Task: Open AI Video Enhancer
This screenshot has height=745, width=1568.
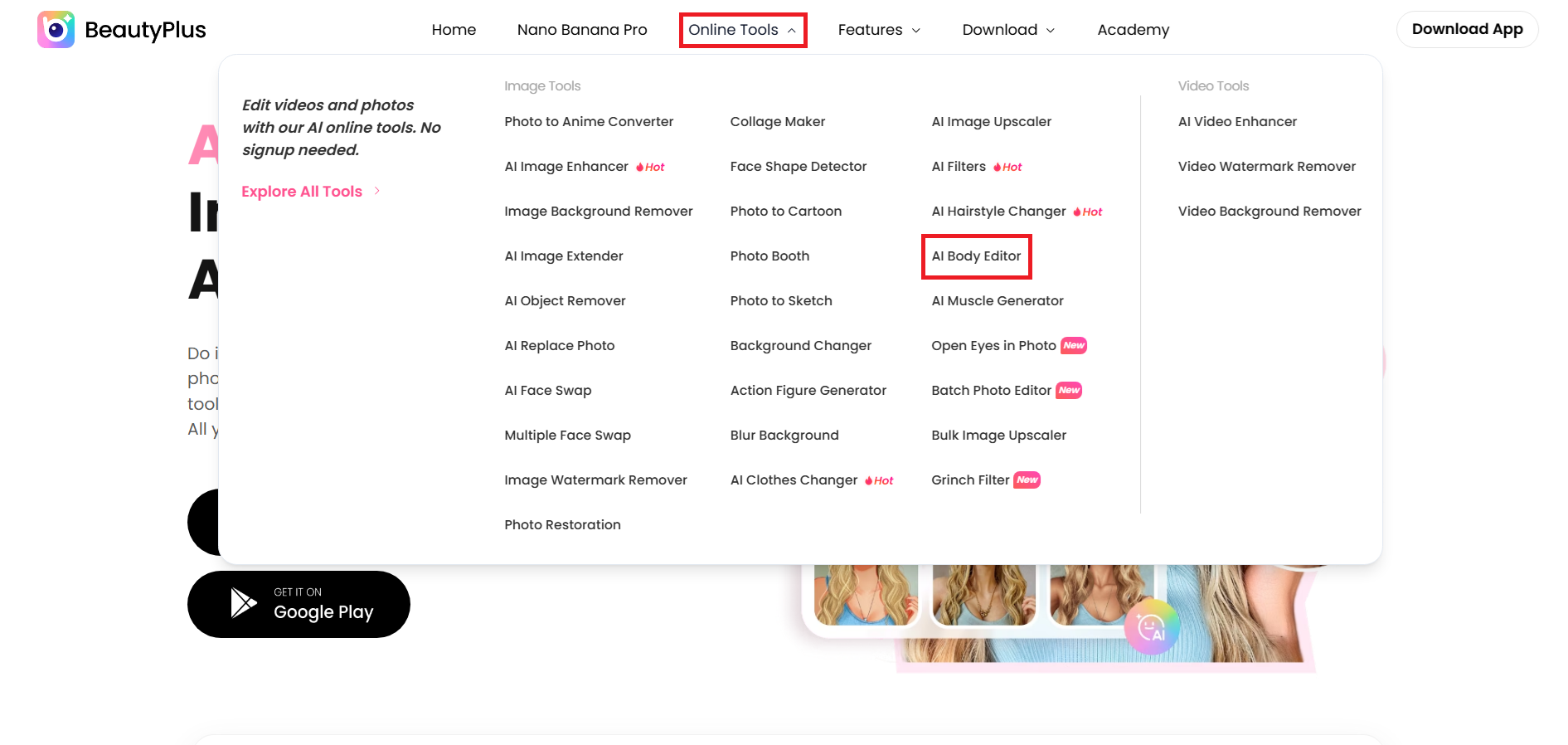Action: (1237, 122)
